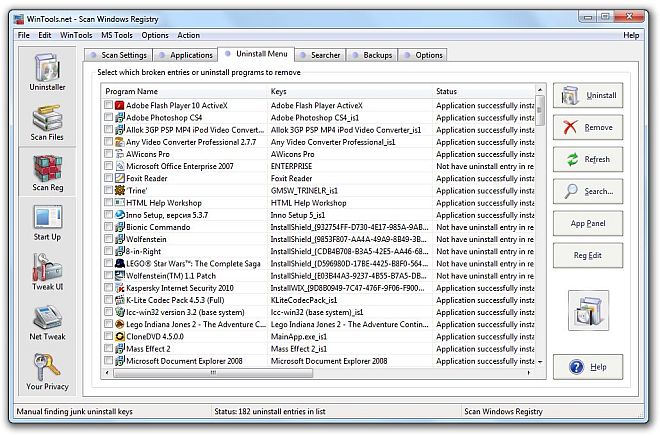
Task: Click the Inno Setup program icon
Action: click(120, 215)
